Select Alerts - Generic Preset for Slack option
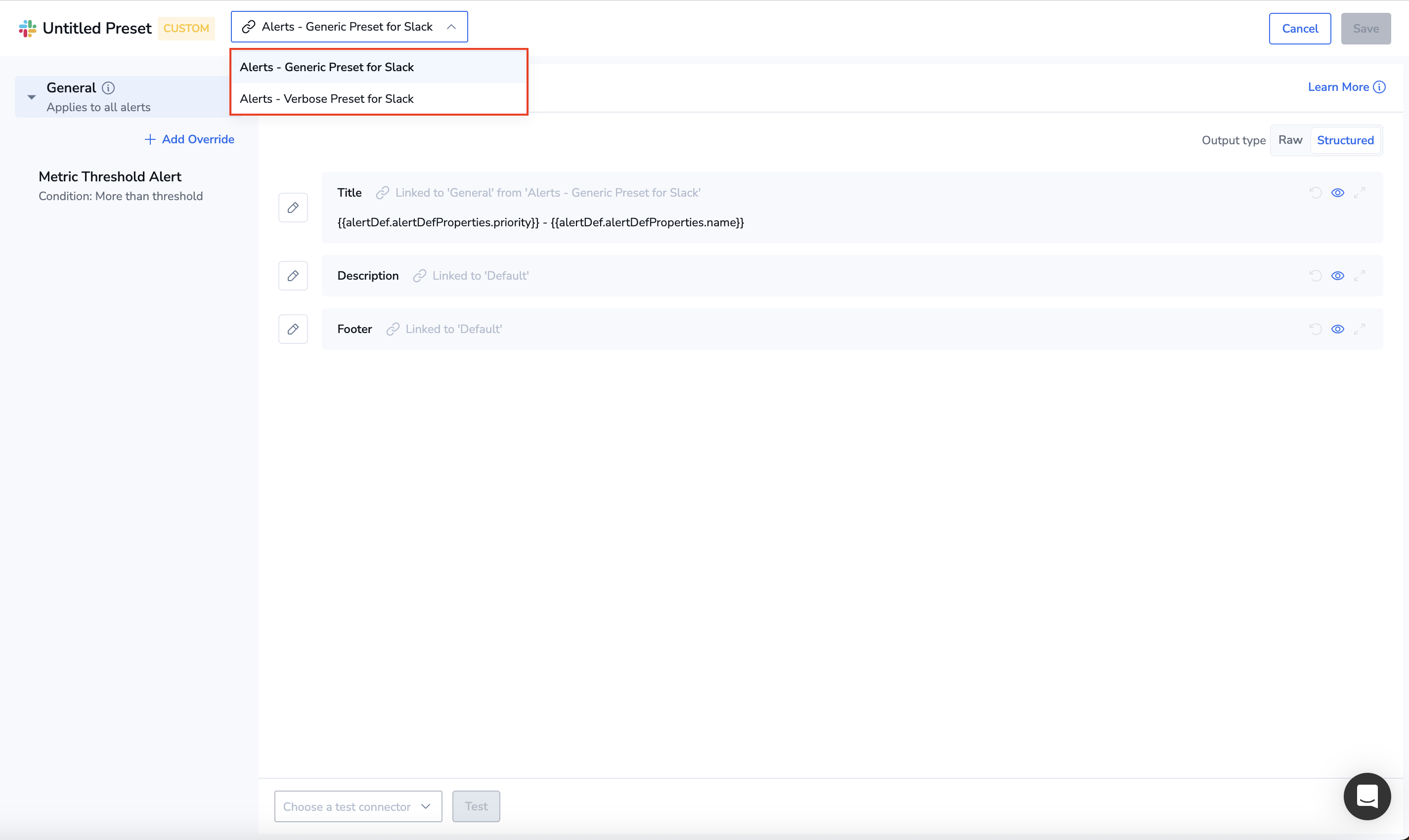Viewport: 1409px width, 840px height. click(378, 67)
